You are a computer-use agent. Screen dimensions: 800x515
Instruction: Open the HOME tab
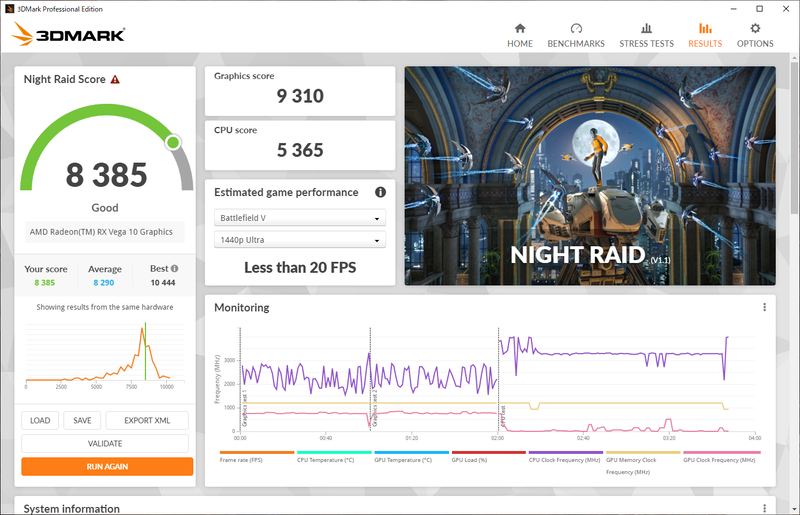[x=519, y=36]
